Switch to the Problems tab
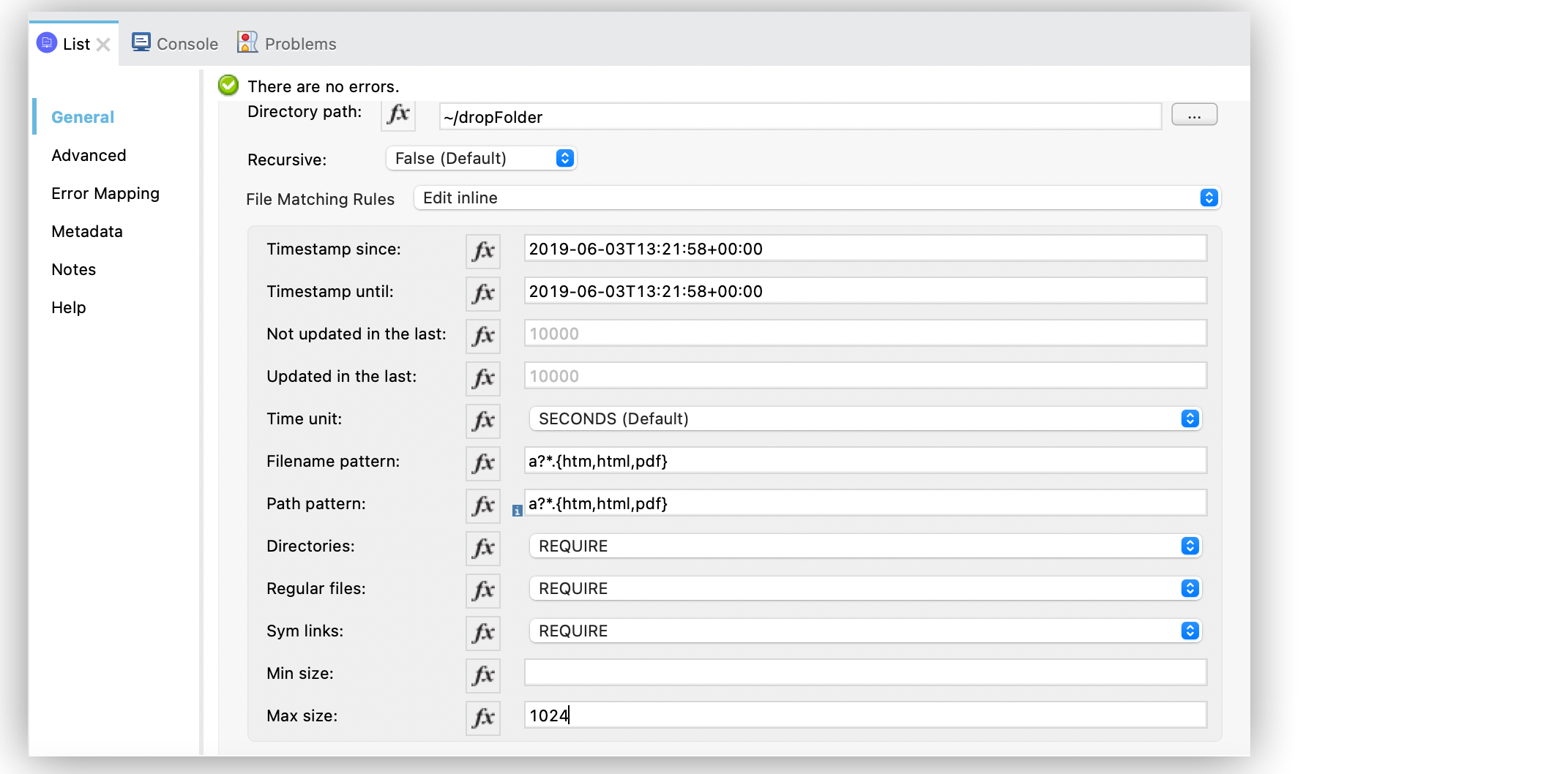1568x774 pixels. pyautogui.click(x=287, y=43)
